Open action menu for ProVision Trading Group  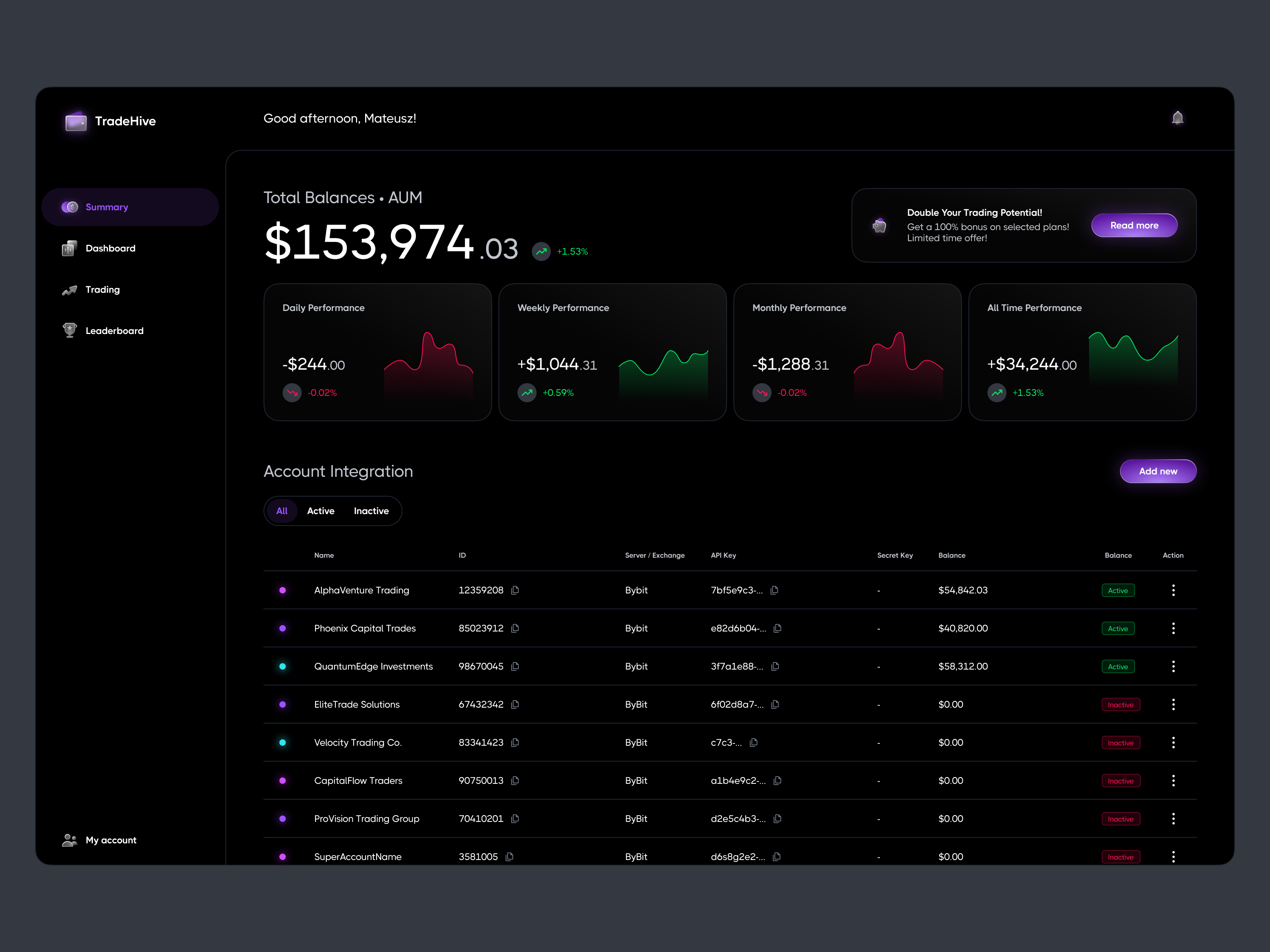pos(1173,818)
